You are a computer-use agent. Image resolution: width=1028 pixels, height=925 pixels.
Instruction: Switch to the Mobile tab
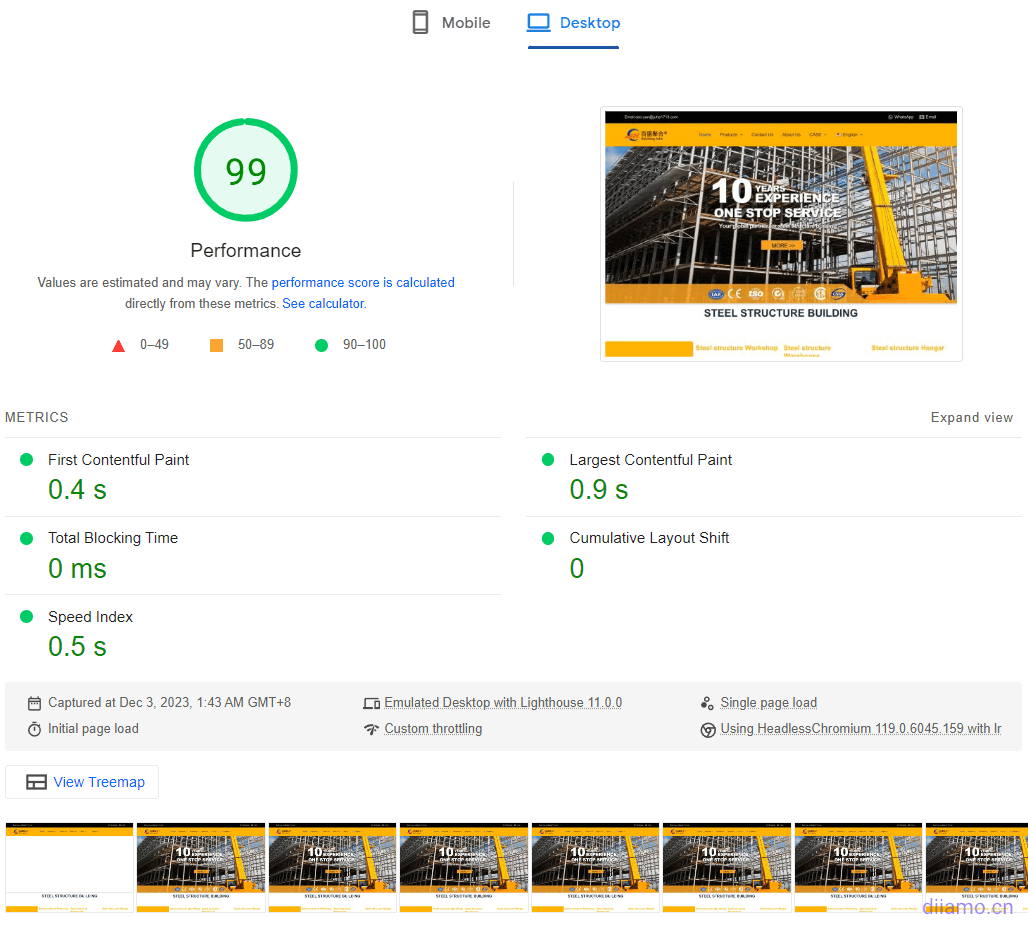[x=450, y=22]
